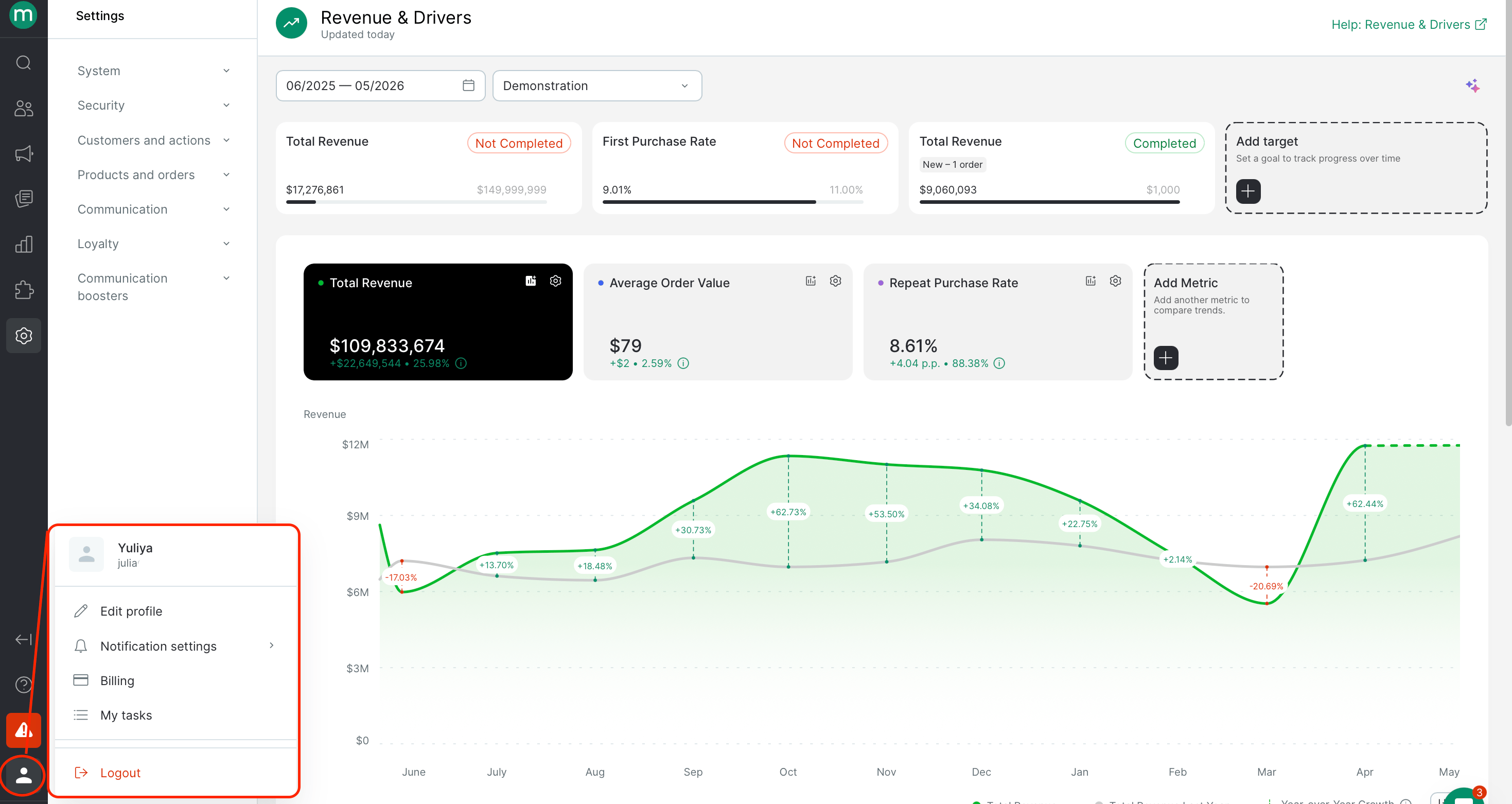Expand the Loyalty settings section
Viewport: 1512px width, 804px height.
153,243
